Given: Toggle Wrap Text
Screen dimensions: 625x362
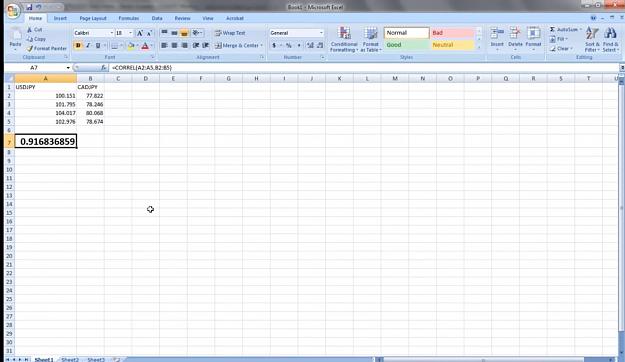Looking at the screenshot, I should (230, 33).
